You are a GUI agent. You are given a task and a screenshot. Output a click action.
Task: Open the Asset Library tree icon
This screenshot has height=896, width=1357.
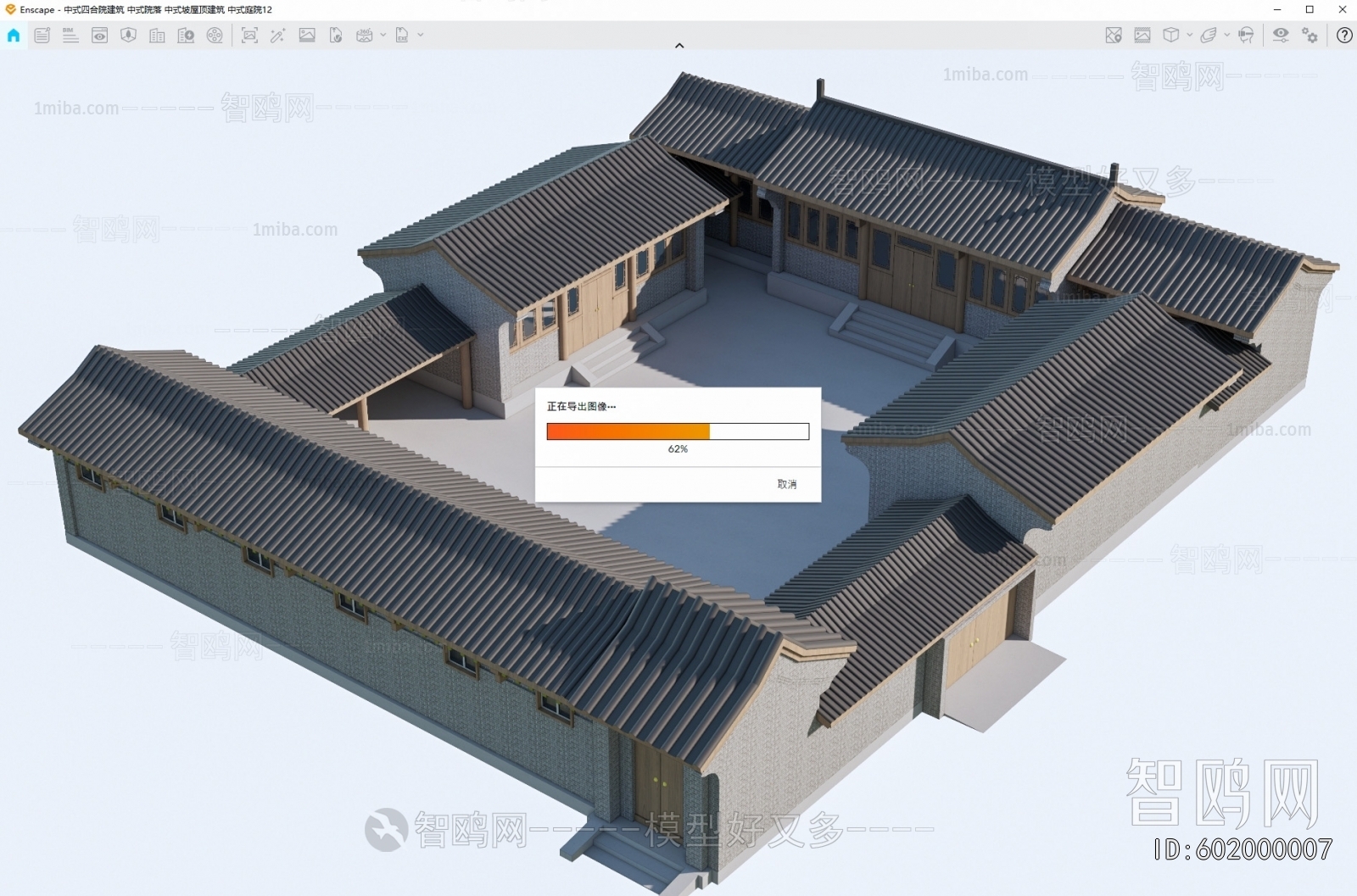(x=128, y=36)
